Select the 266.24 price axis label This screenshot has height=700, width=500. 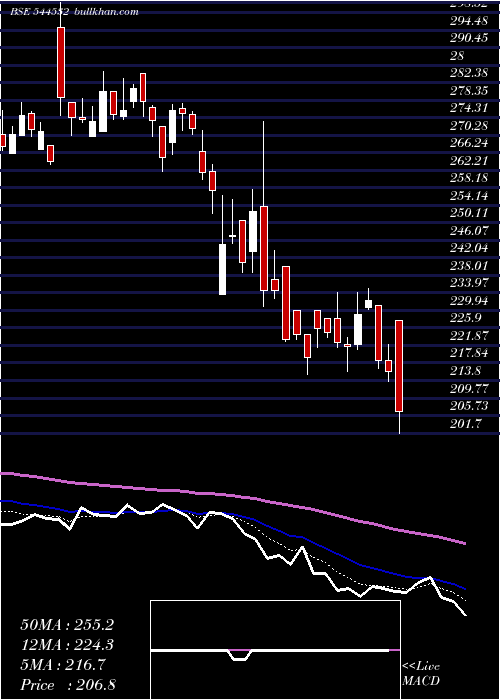469,143
